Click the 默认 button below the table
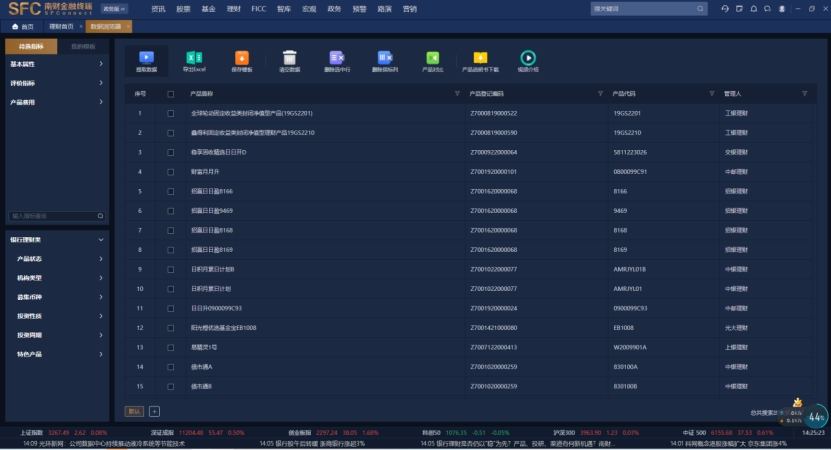Screen dimensions: 831x450 [x=134, y=411]
